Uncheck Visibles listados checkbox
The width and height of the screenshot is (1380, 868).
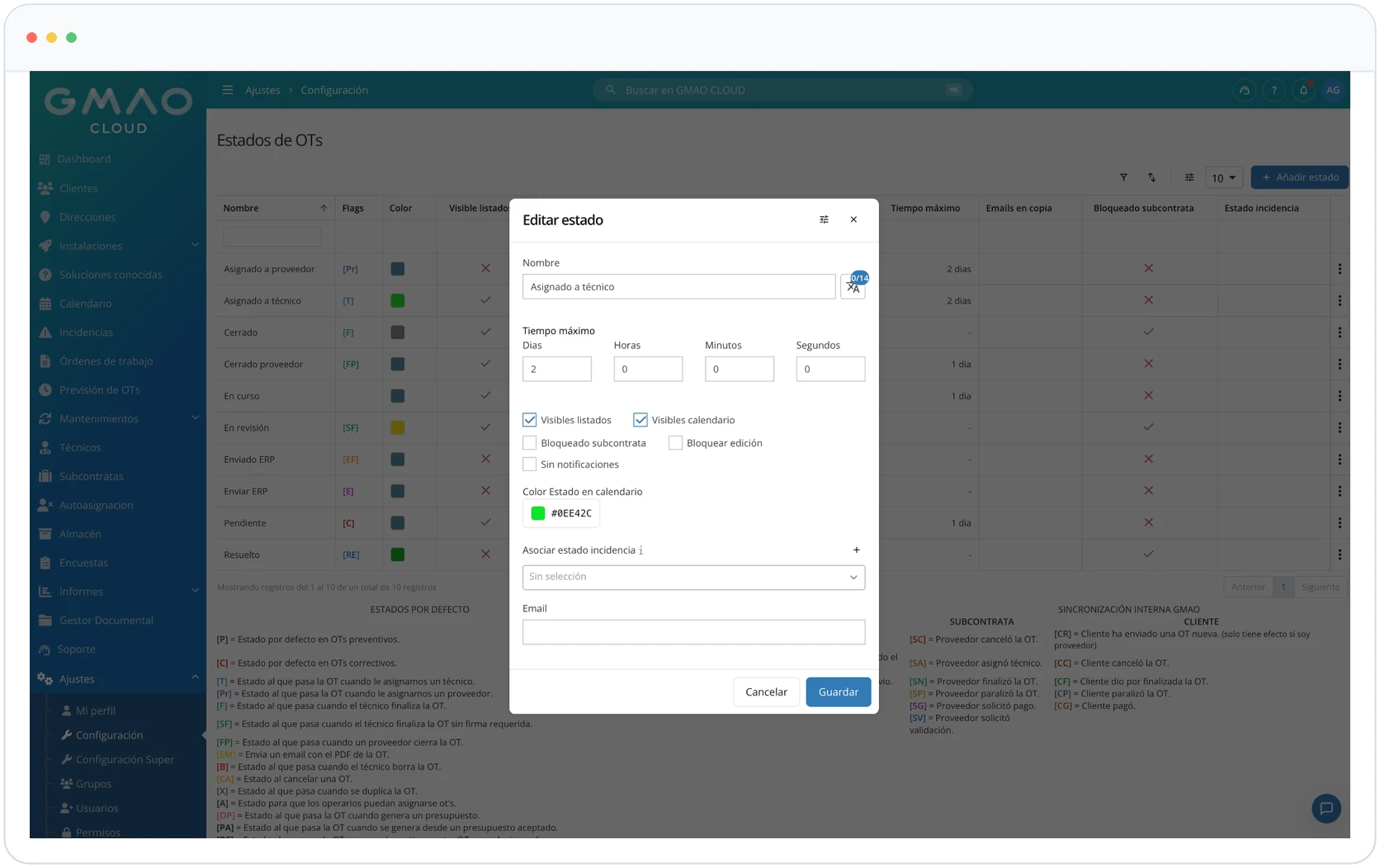click(x=530, y=420)
